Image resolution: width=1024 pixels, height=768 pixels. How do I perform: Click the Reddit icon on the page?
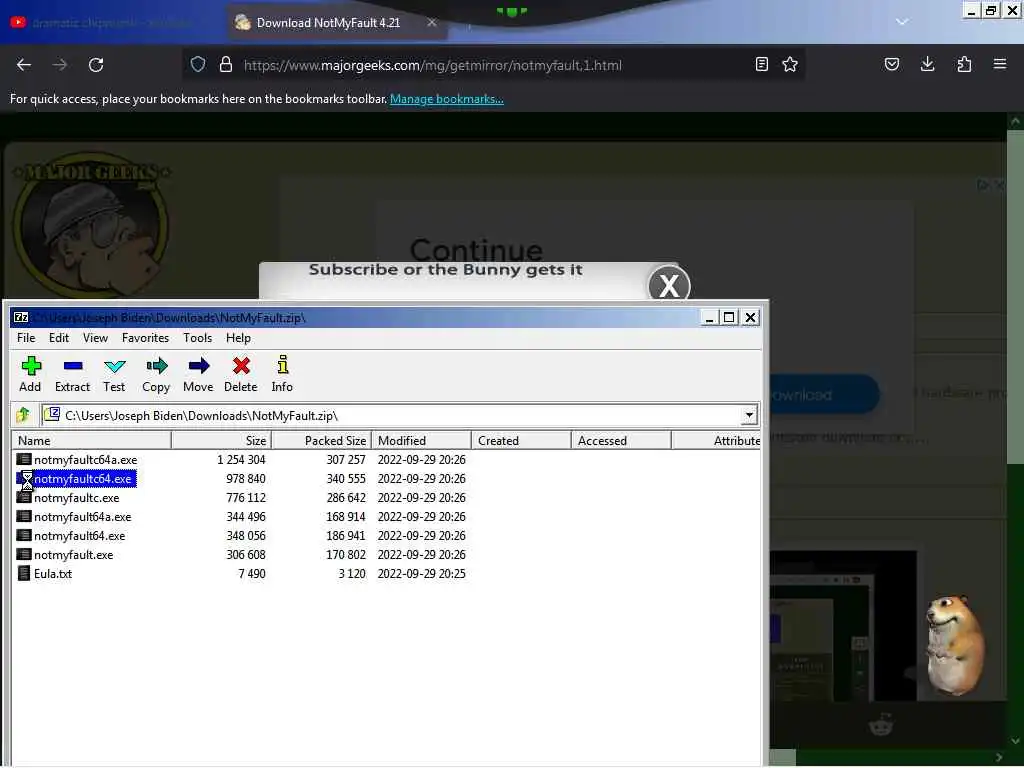point(881,724)
